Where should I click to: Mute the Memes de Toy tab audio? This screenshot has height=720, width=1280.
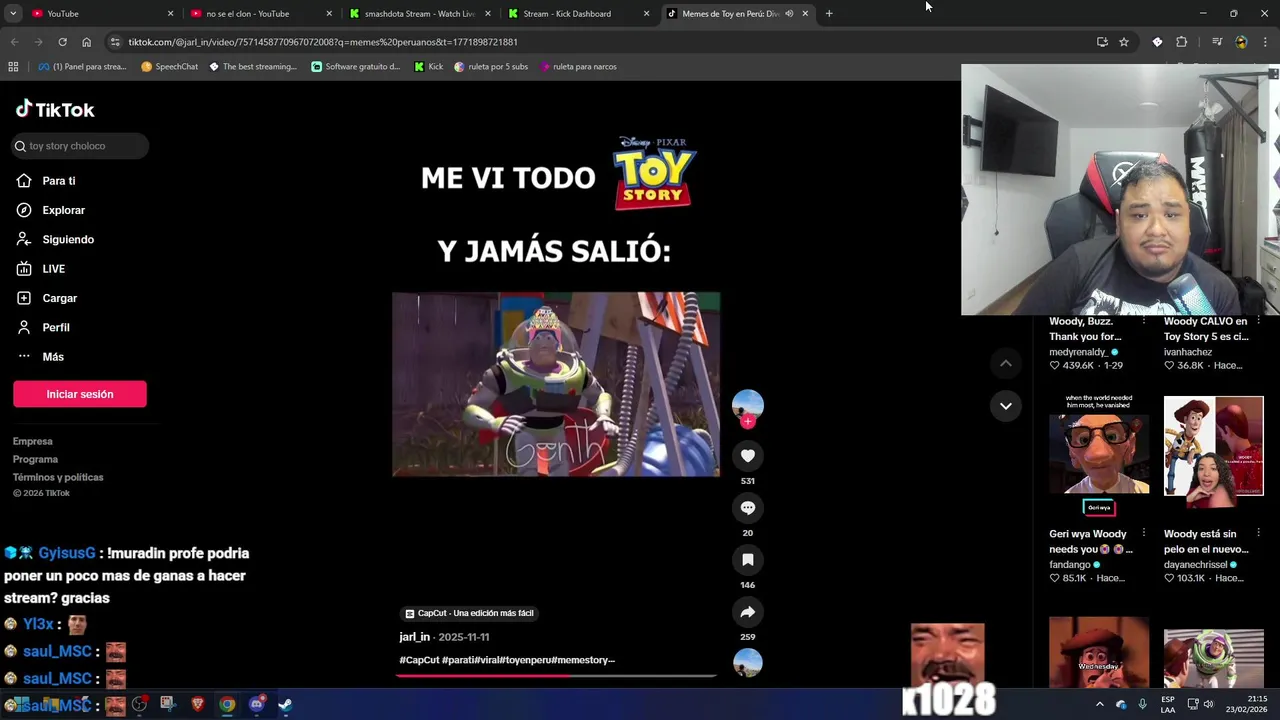click(x=789, y=14)
